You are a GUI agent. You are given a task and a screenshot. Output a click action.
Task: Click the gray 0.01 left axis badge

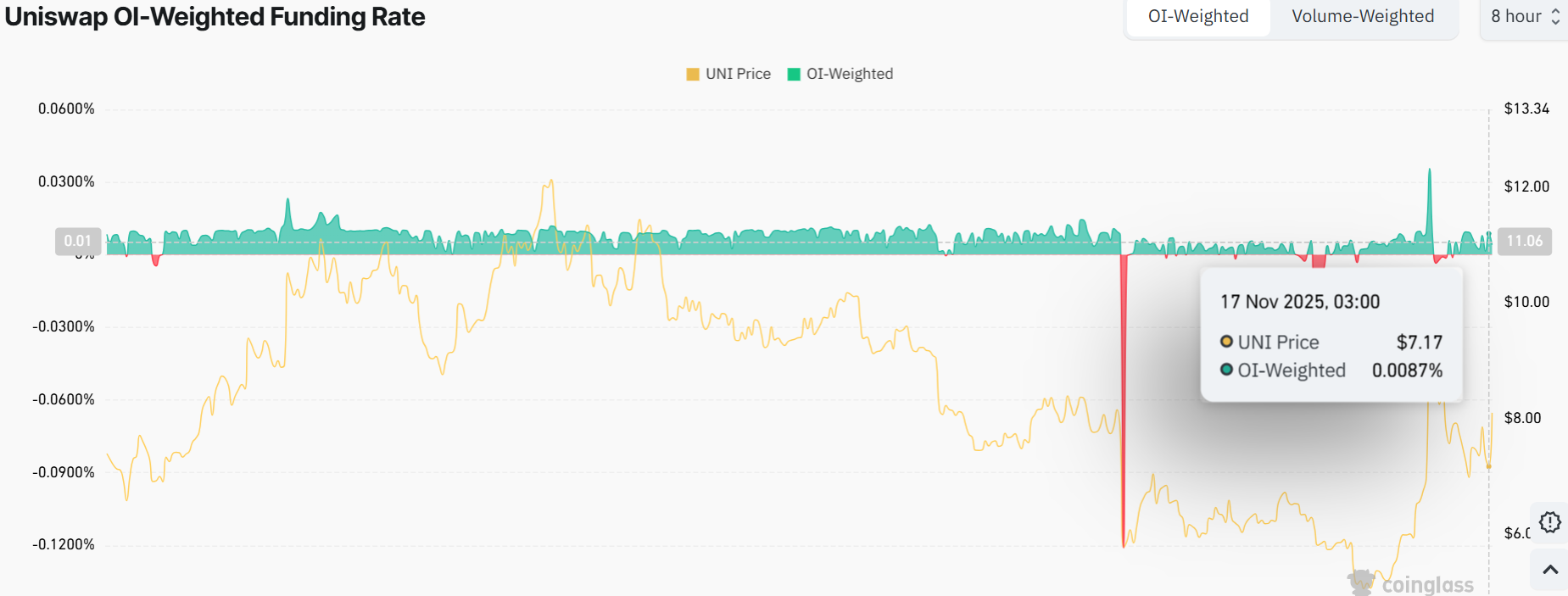(78, 241)
